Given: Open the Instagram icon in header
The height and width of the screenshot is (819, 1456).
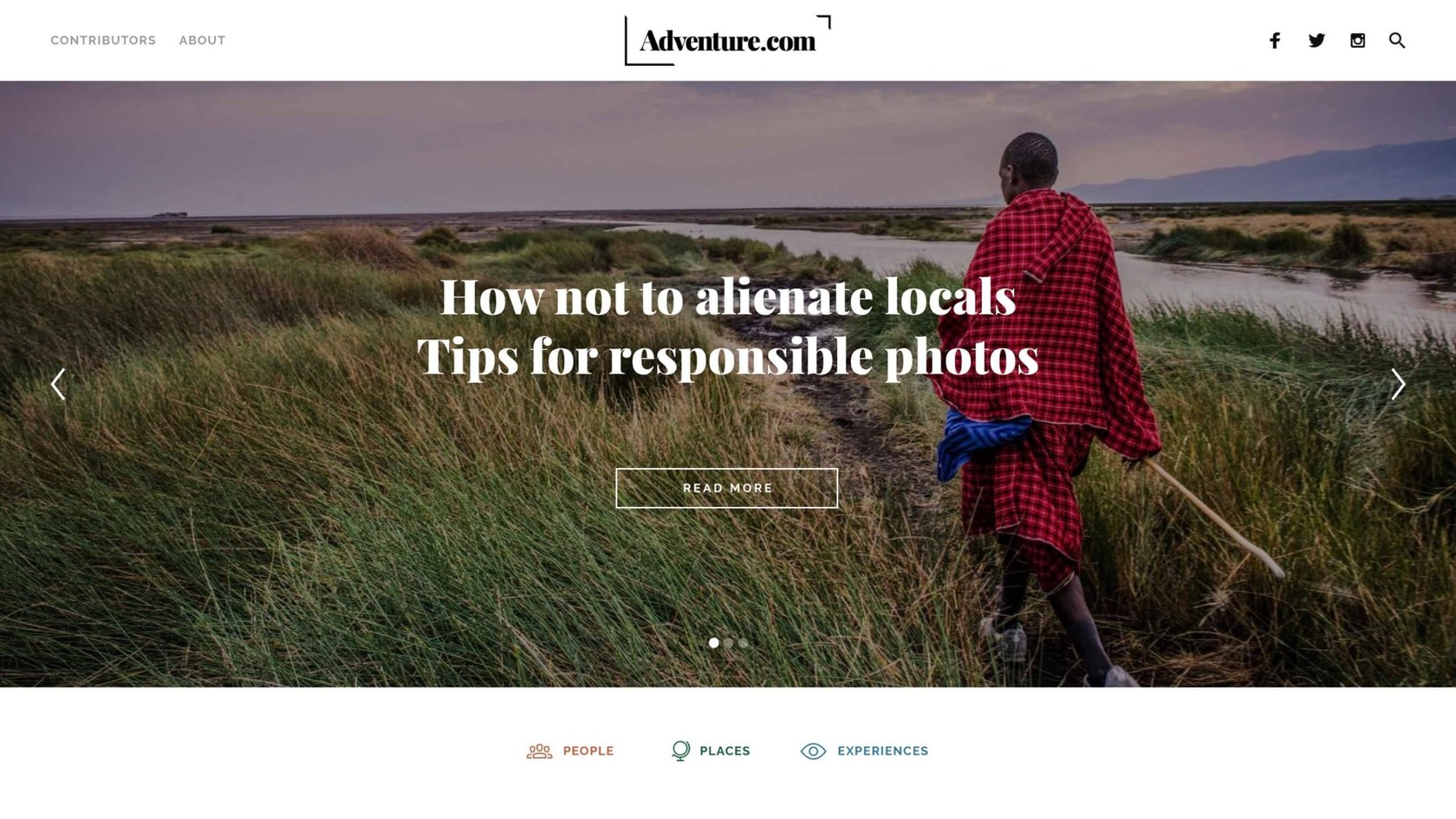Looking at the screenshot, I should click(x=1358, y=41).
